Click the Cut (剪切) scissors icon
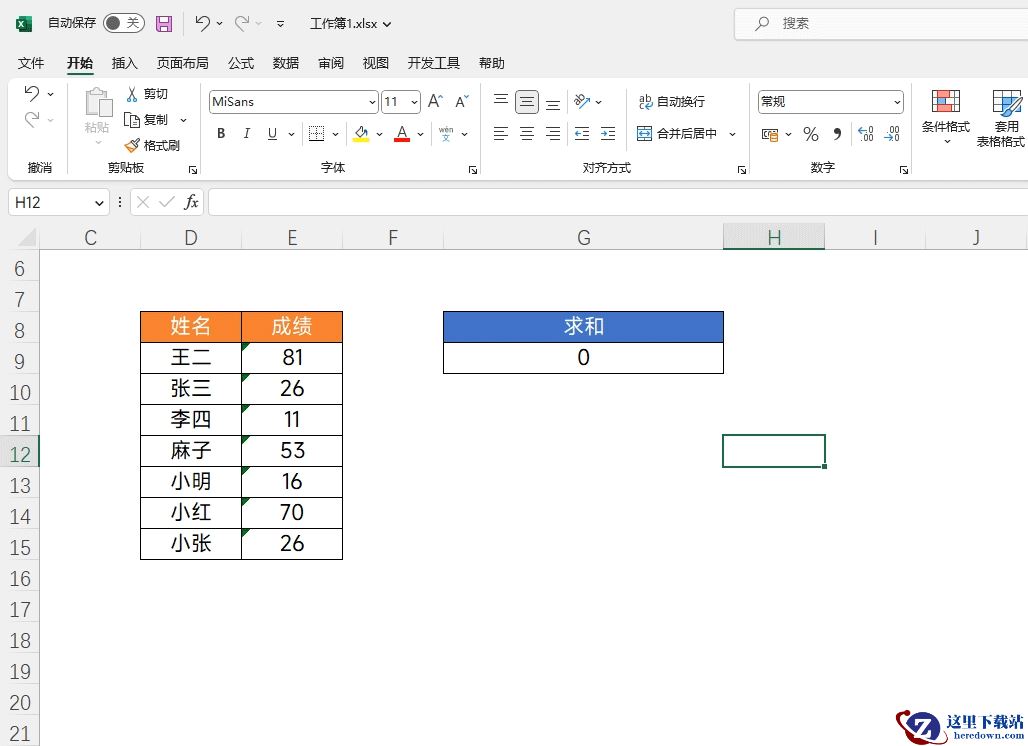 click(132, 94)
